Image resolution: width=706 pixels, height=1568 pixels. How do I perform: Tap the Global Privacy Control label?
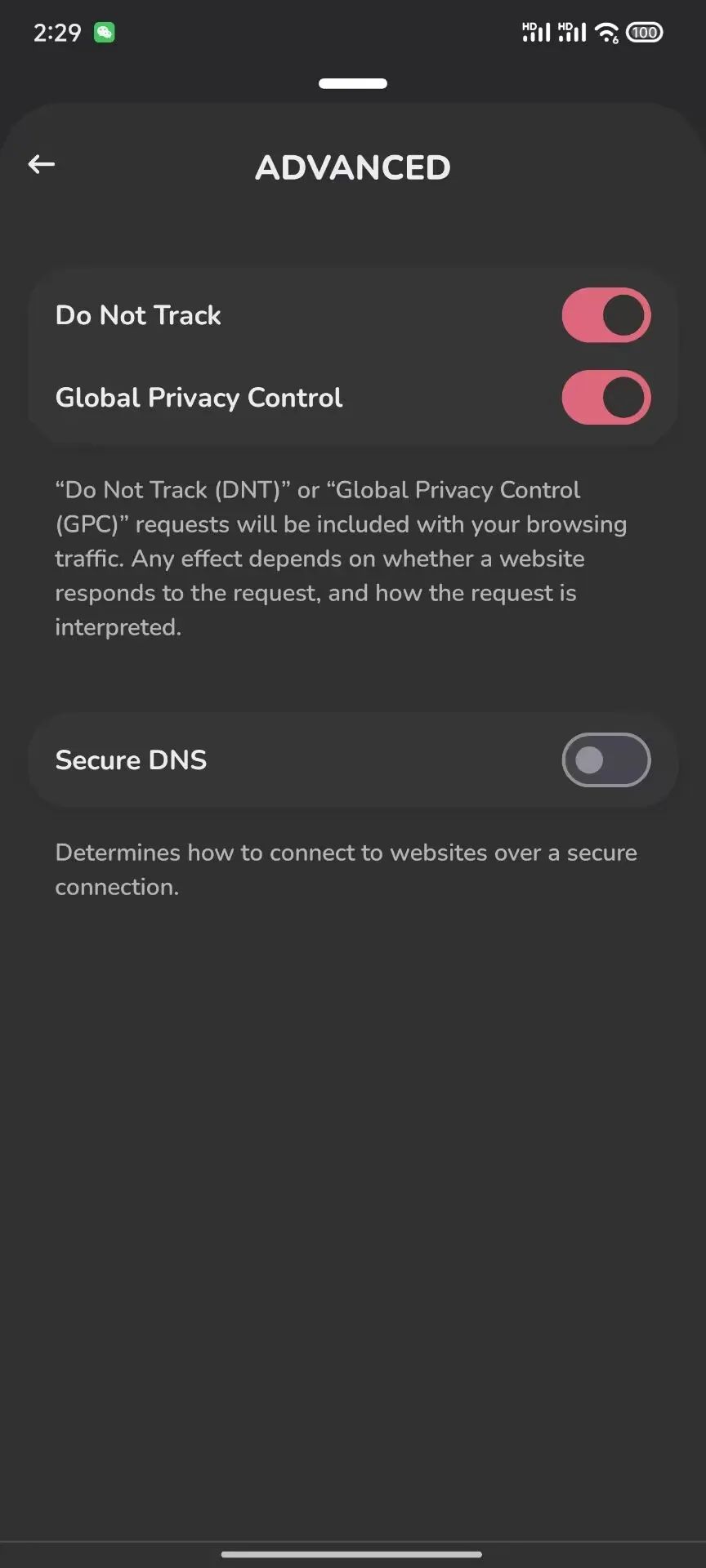pos(199,398)
